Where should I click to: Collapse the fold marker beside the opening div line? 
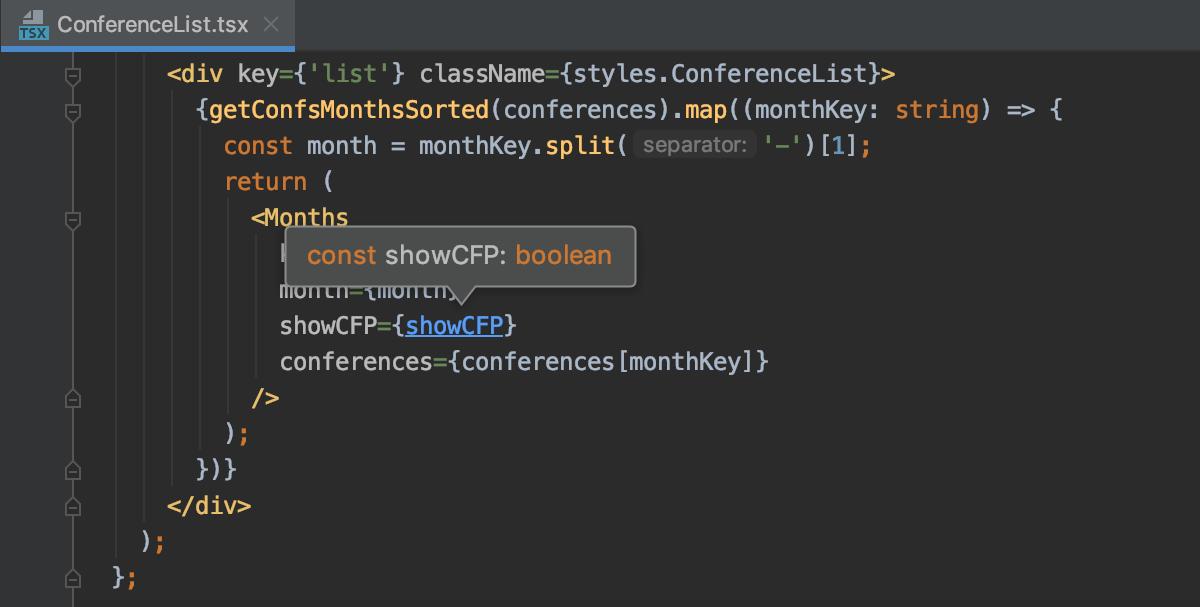72,75
